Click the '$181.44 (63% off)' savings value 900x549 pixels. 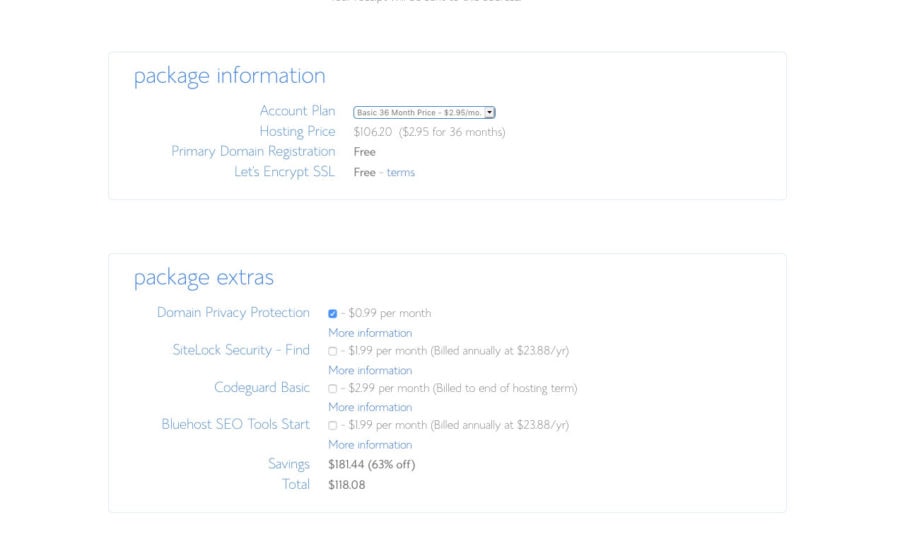pos(371,464)
